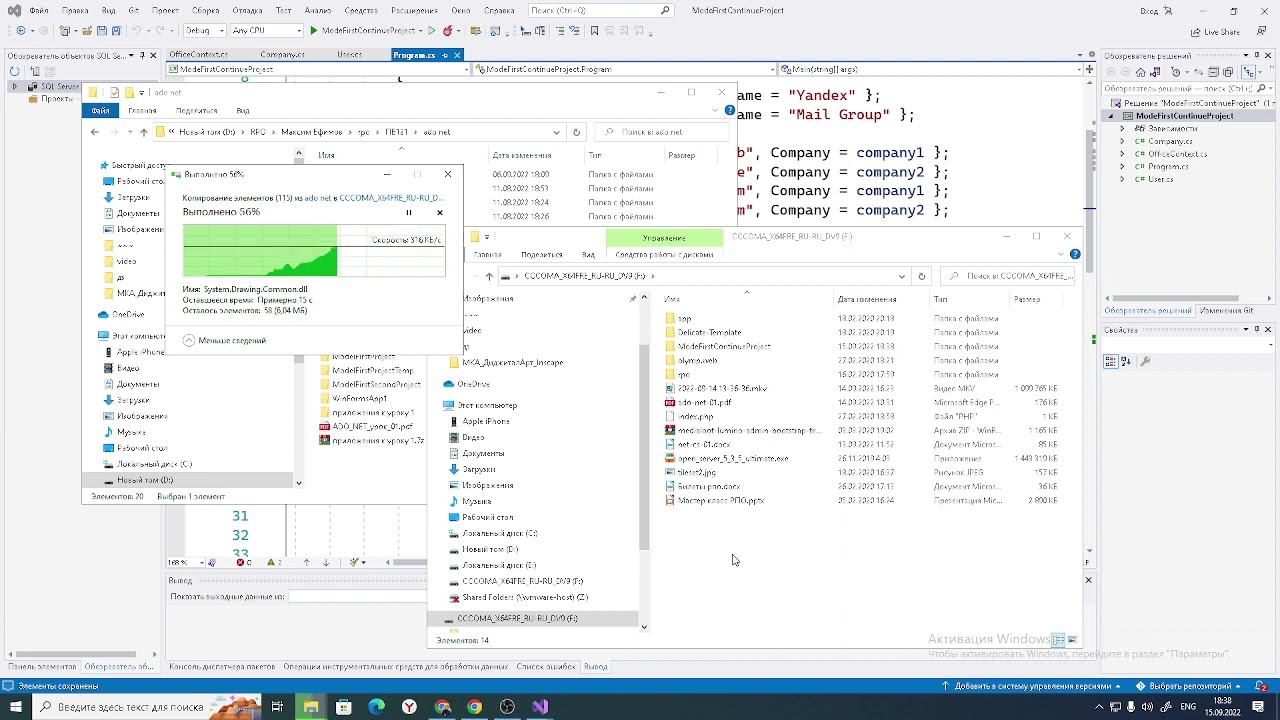The height and width of the screenshot is (720, 1280).
Task: Switch to Изменения Git panel tab
Action: coord(1227,311)
